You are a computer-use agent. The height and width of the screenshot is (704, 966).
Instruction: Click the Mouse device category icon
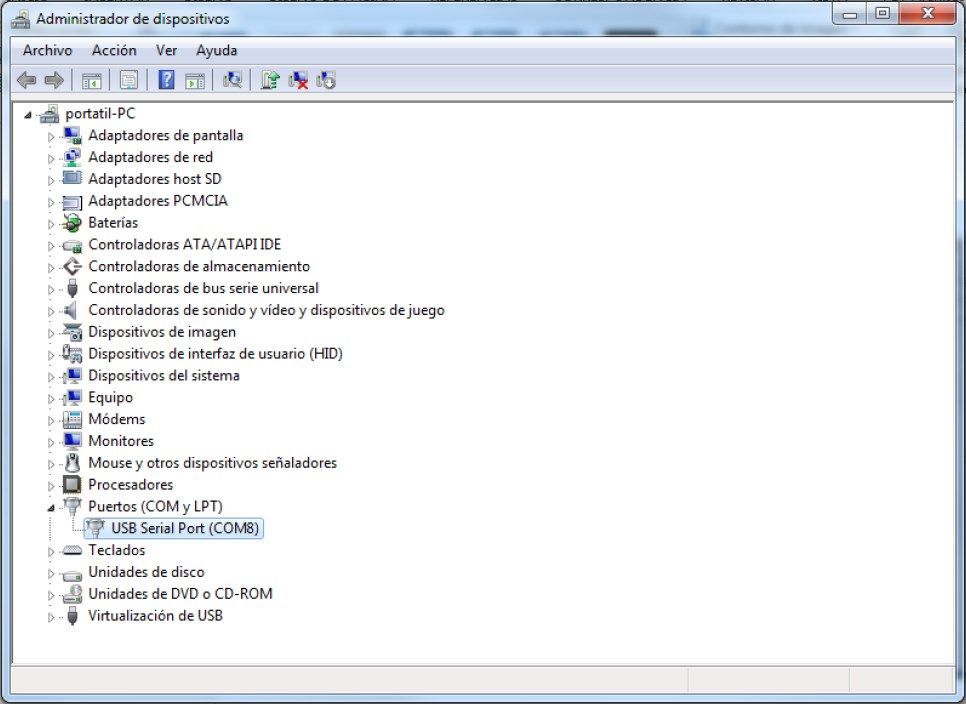72,463
